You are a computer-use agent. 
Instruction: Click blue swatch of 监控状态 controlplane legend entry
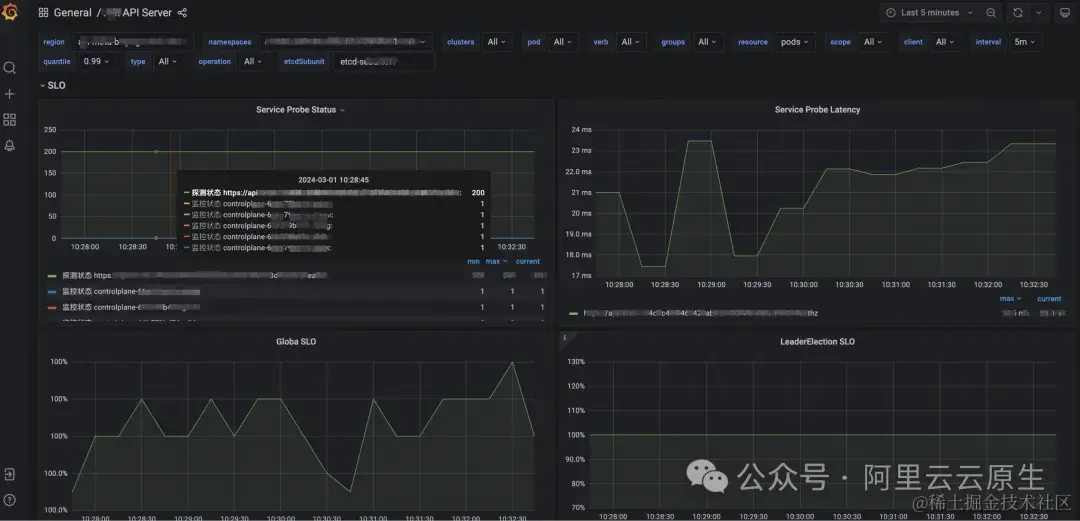pos(53,292)
